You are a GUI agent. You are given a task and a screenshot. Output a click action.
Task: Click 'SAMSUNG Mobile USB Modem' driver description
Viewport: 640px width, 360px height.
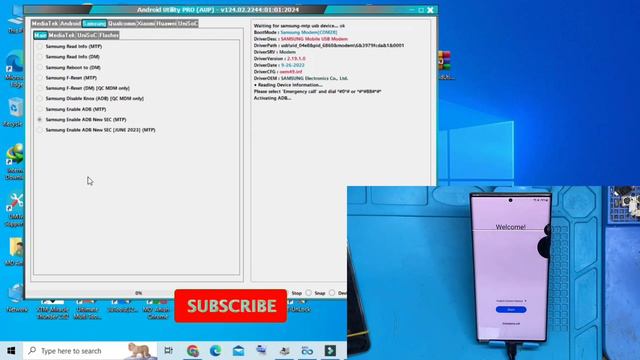tap(314, 39)
